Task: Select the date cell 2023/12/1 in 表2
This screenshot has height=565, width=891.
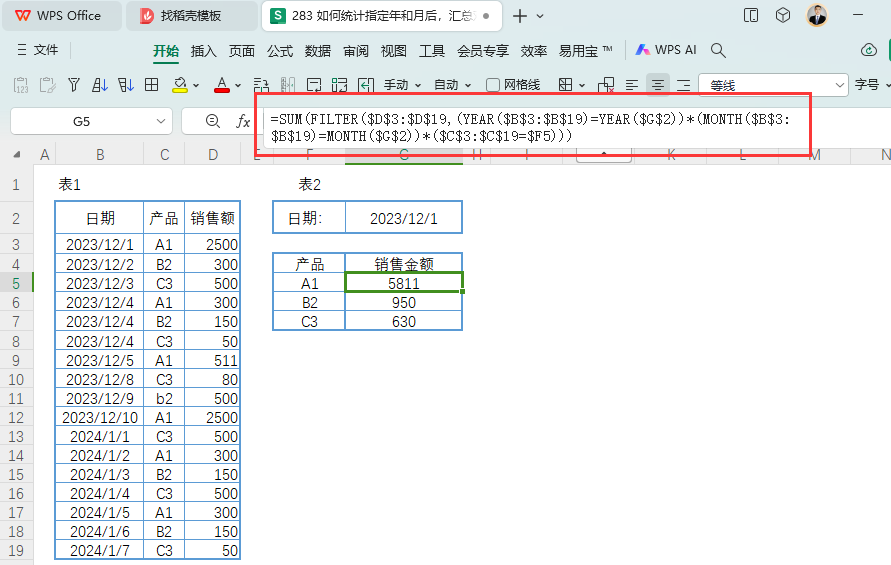Action: [x=403, y=218]
